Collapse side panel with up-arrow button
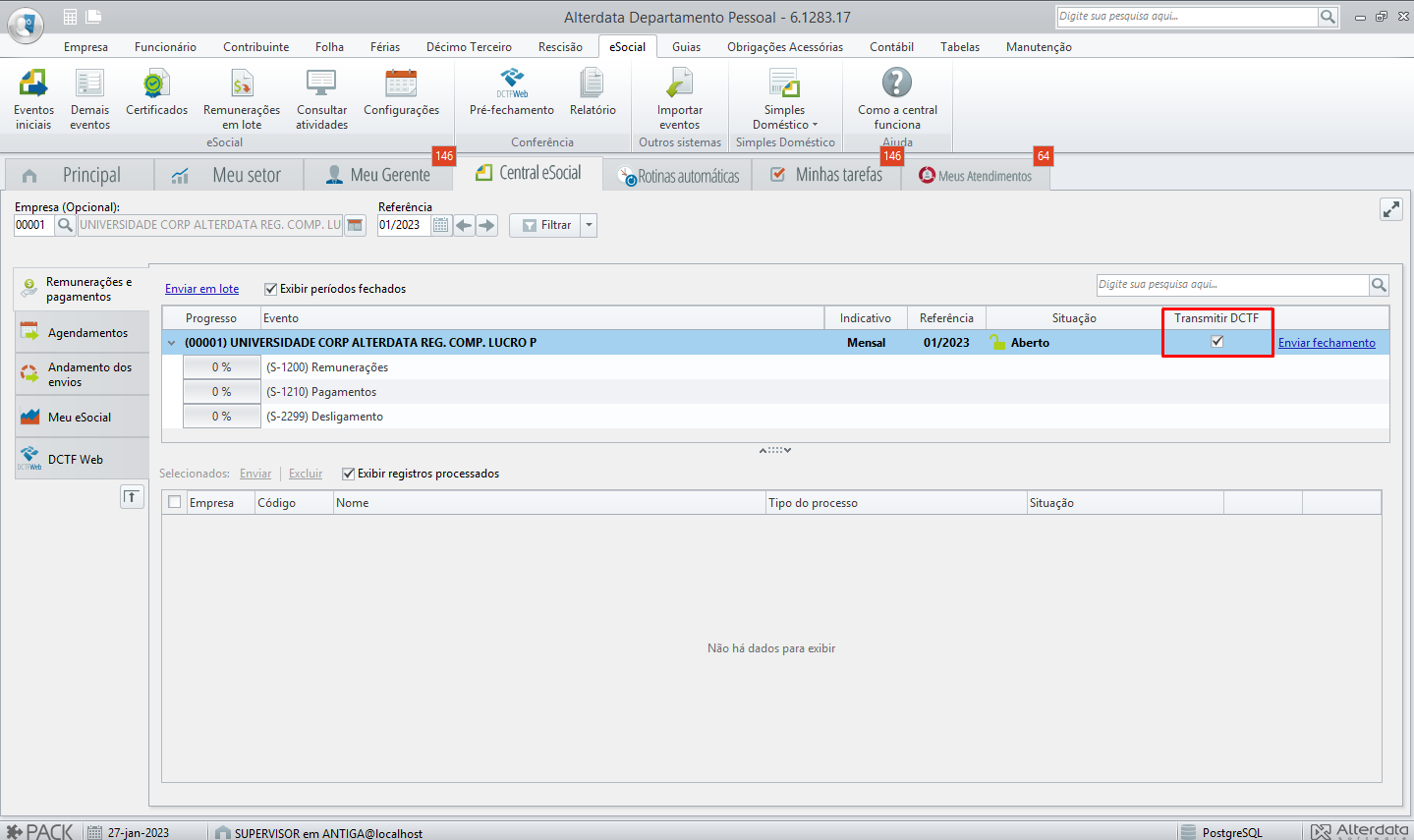The width and height of the screenshot is (1414, 840). [132, 497]
